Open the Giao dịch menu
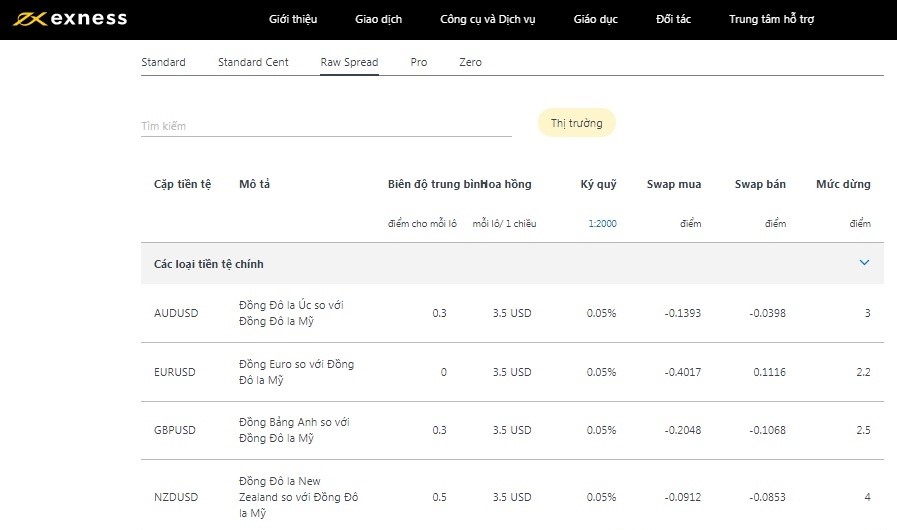Screen dimensions: 897x530 (379, 20)
